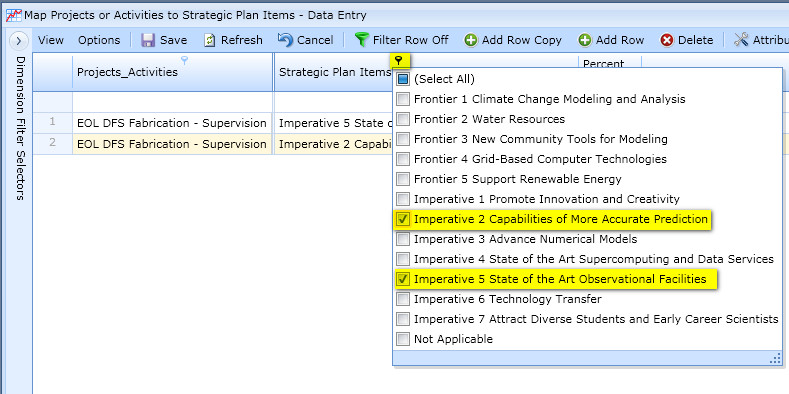Check Imperative 4 State of the Art Supercomputing
The width and height of the screenshot is (789, 394).
point(403,259)
